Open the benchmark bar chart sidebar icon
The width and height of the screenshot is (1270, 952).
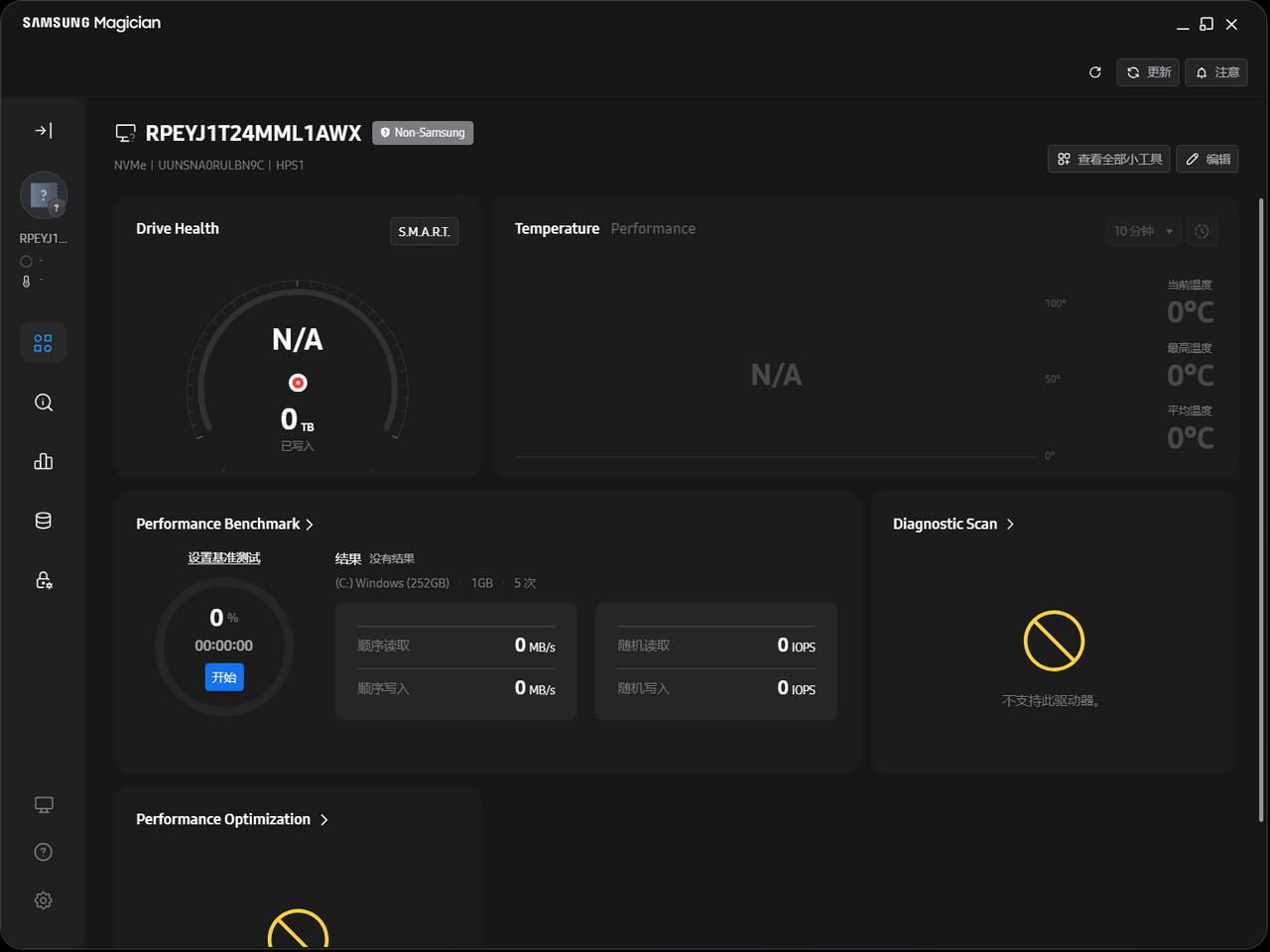point(44,461)
